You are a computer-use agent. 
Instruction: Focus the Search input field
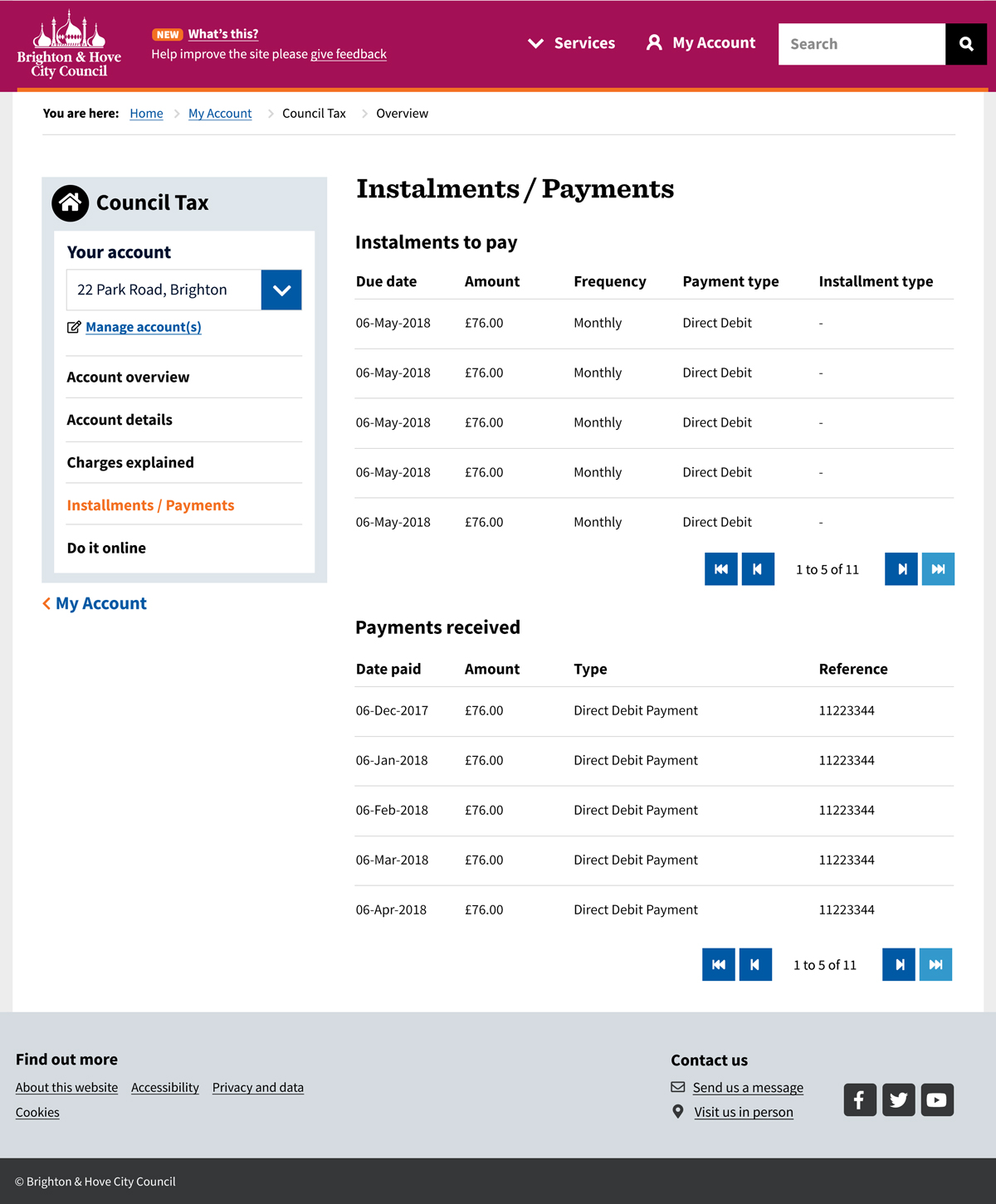(862, 44)
